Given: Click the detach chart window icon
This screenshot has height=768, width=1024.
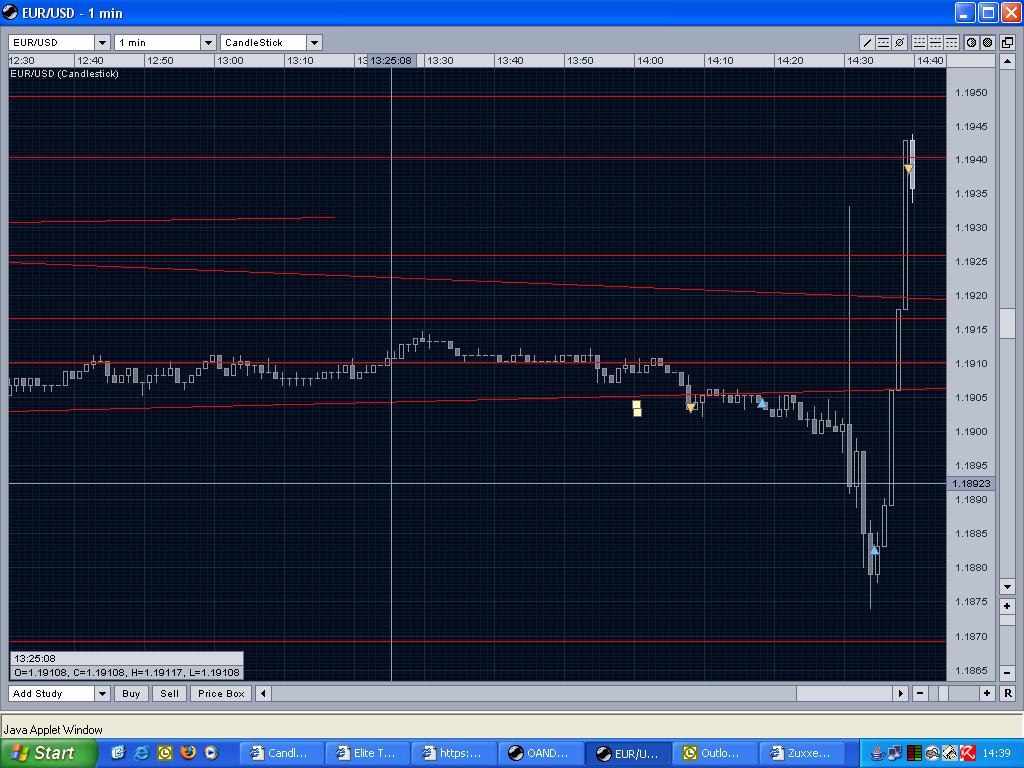Looking at the screenshot, I should (1007, 43).
